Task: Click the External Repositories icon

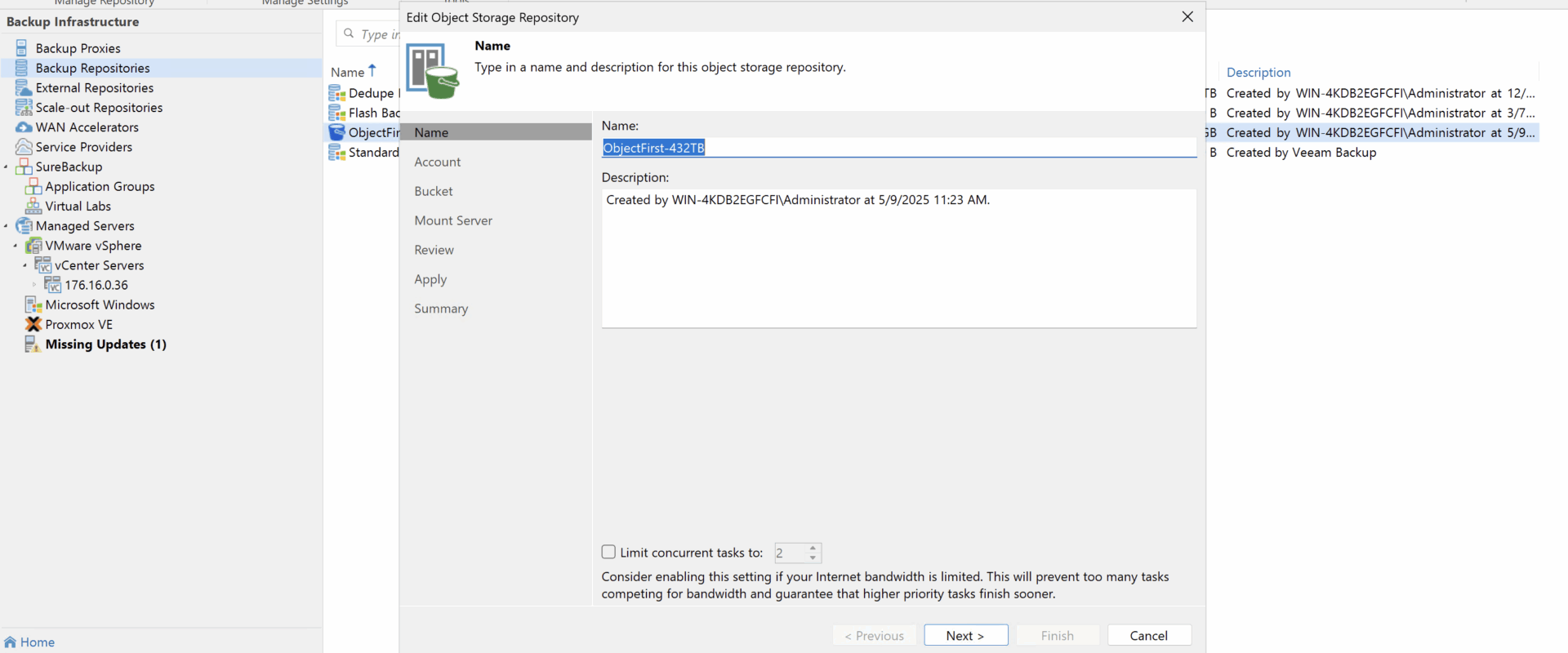Action: click(x=24, y=87)
